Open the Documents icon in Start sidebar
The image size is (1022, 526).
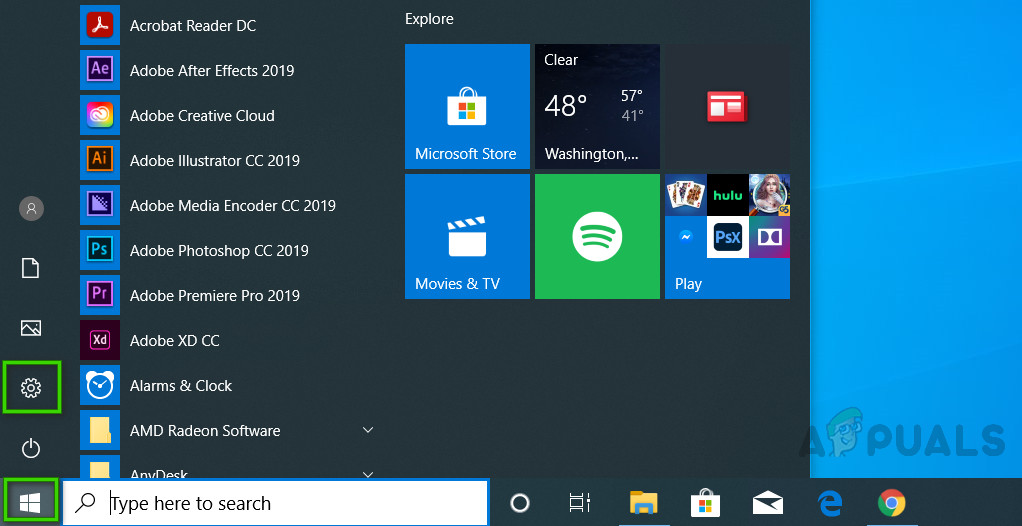click(x=31, y=268)
